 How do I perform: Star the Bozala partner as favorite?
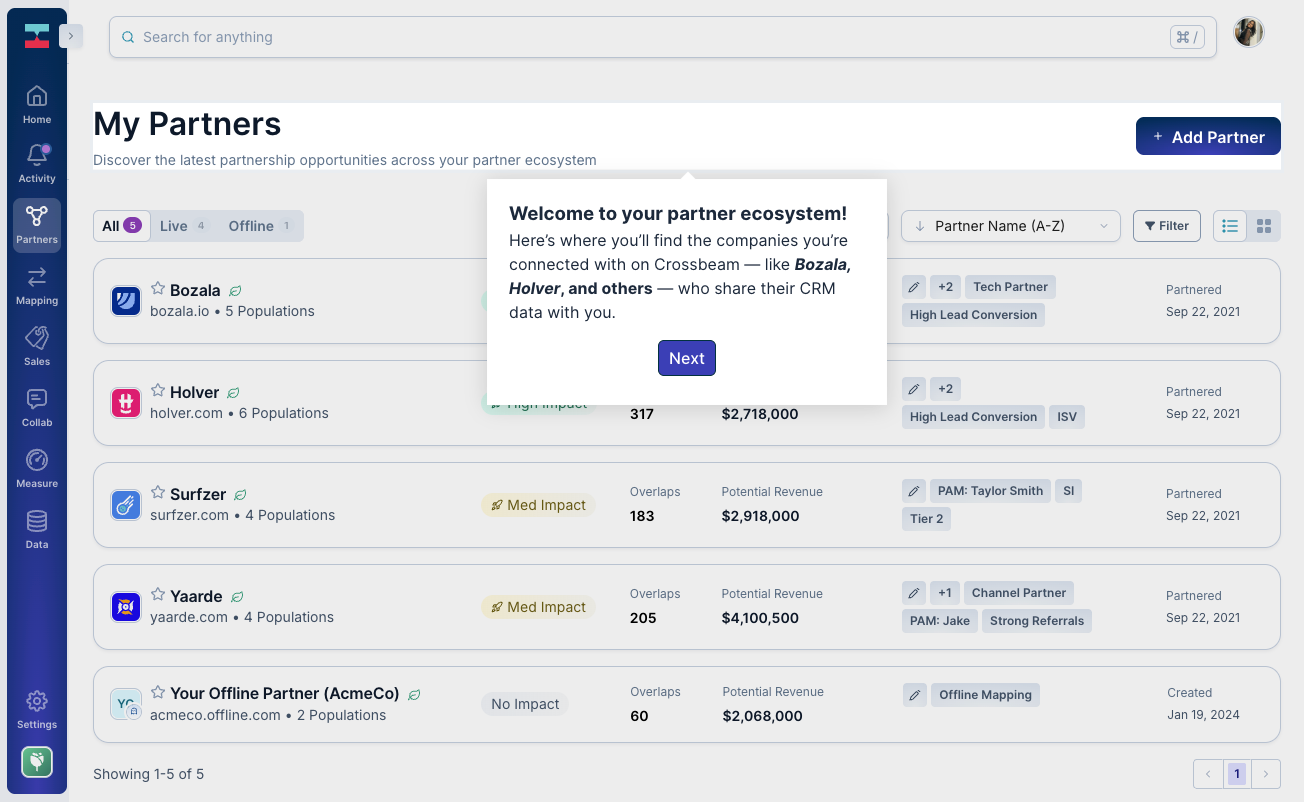coord(158,289)
